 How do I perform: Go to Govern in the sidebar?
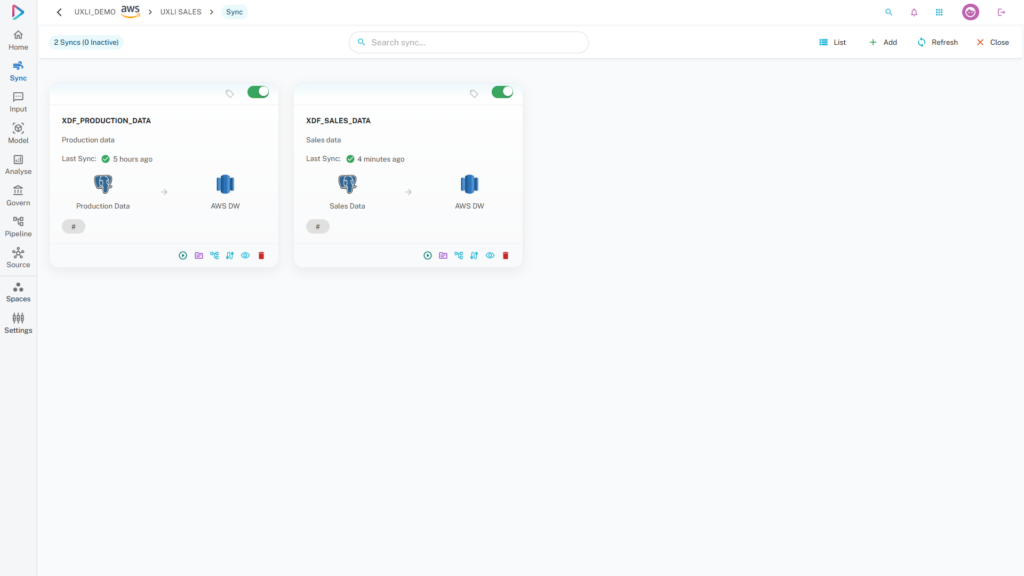point(18,195)
